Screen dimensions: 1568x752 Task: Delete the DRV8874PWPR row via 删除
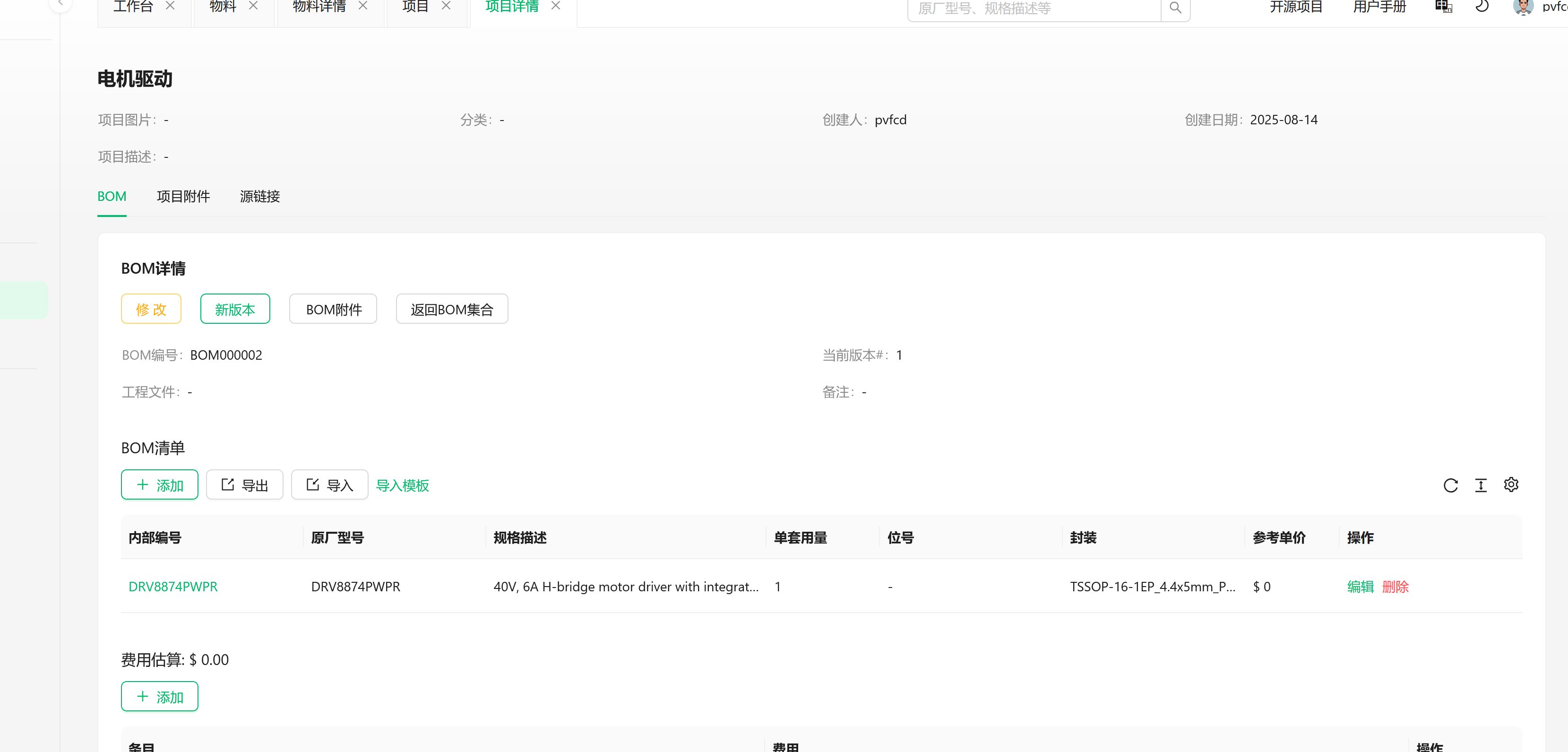(x=1395, y=587)
